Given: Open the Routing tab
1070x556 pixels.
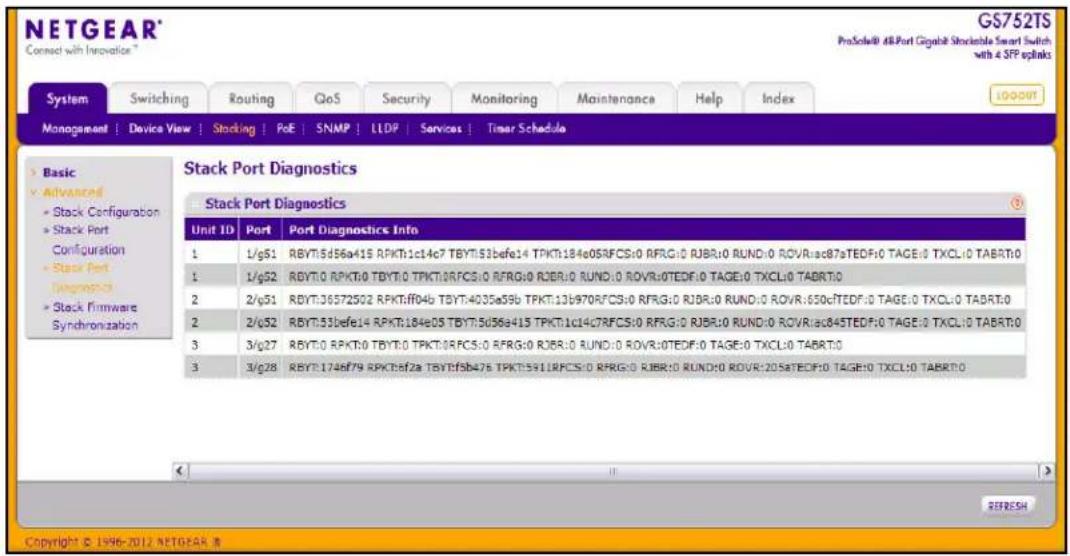Looking at the screenshot, I should pos(251,99).
